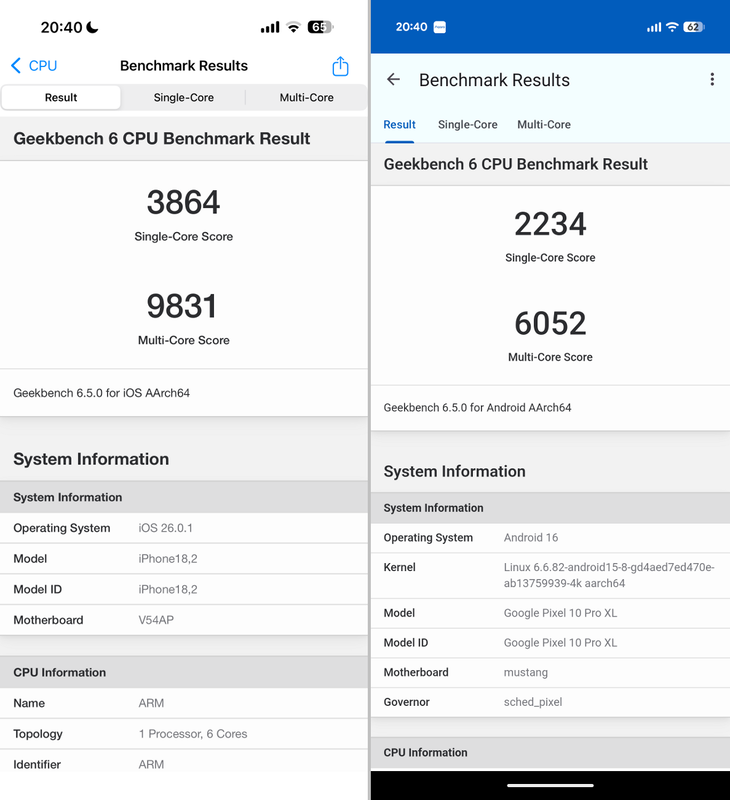Select the 3864 single-core score
Screen dimensions: 730x800
point(184,203)
